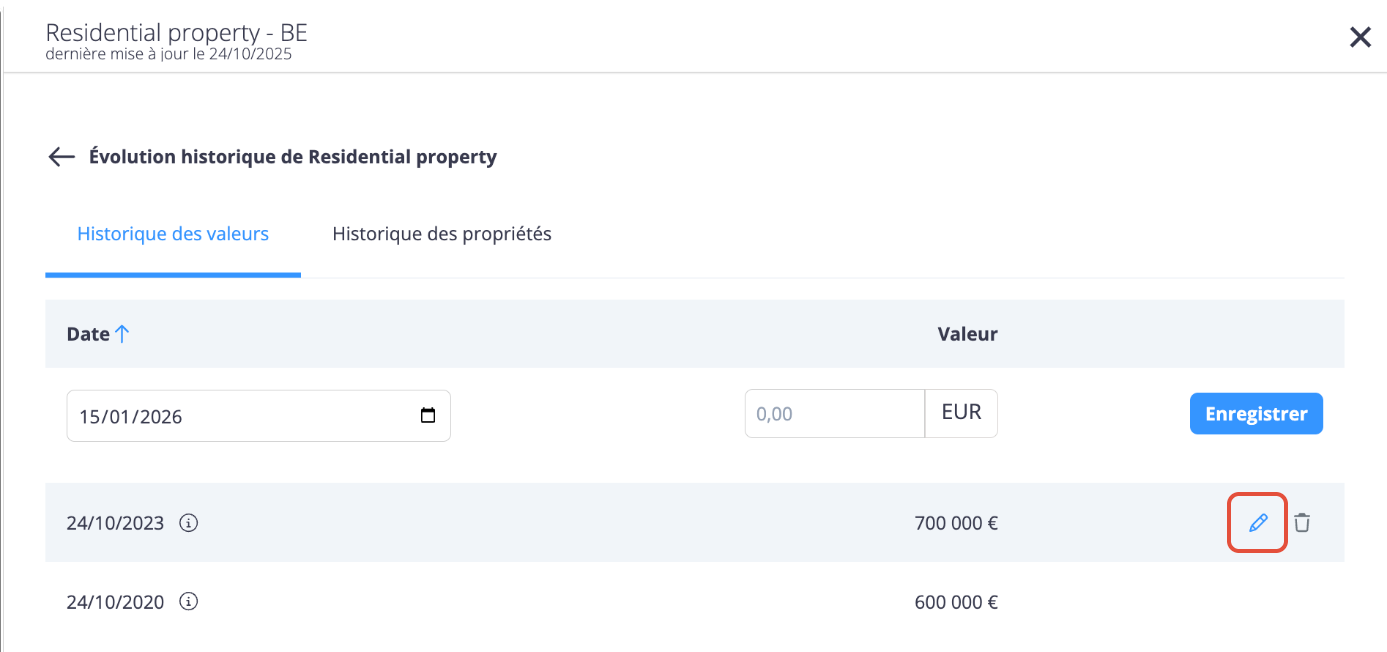
Task: Close the Residential property panel
Action: [1360, 38]
